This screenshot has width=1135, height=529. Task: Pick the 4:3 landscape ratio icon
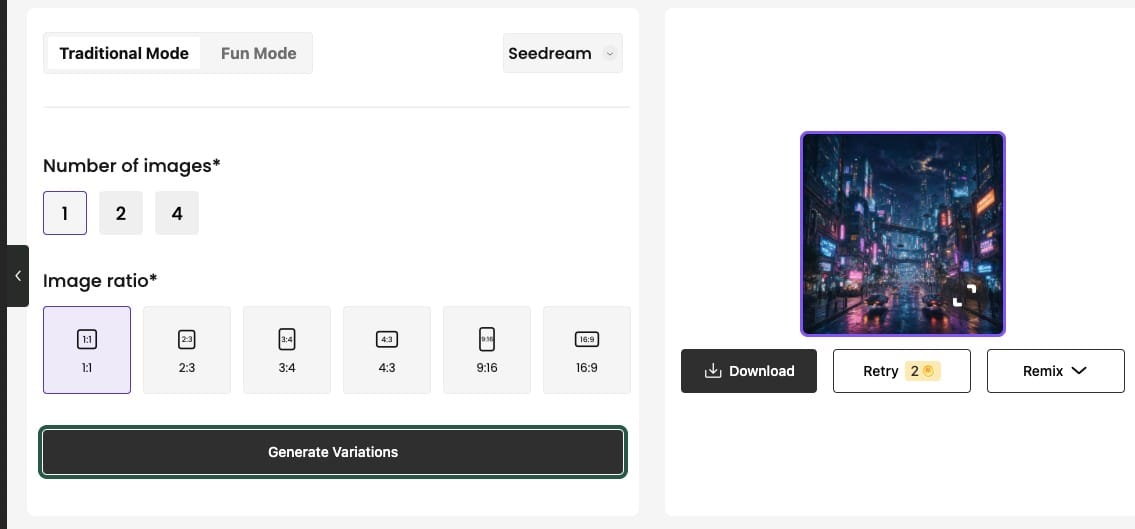(x=387, y=339)
